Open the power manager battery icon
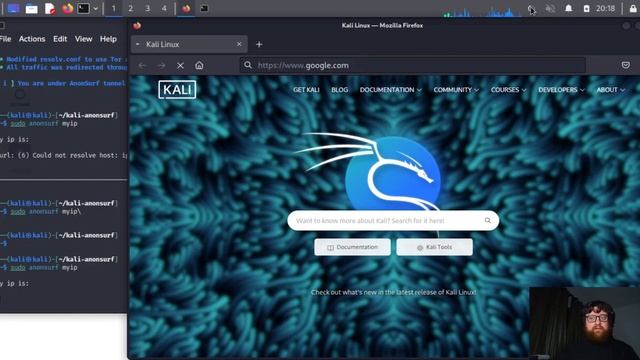The width and height of the screenshot is (640, 360). [x=586, y=9]
